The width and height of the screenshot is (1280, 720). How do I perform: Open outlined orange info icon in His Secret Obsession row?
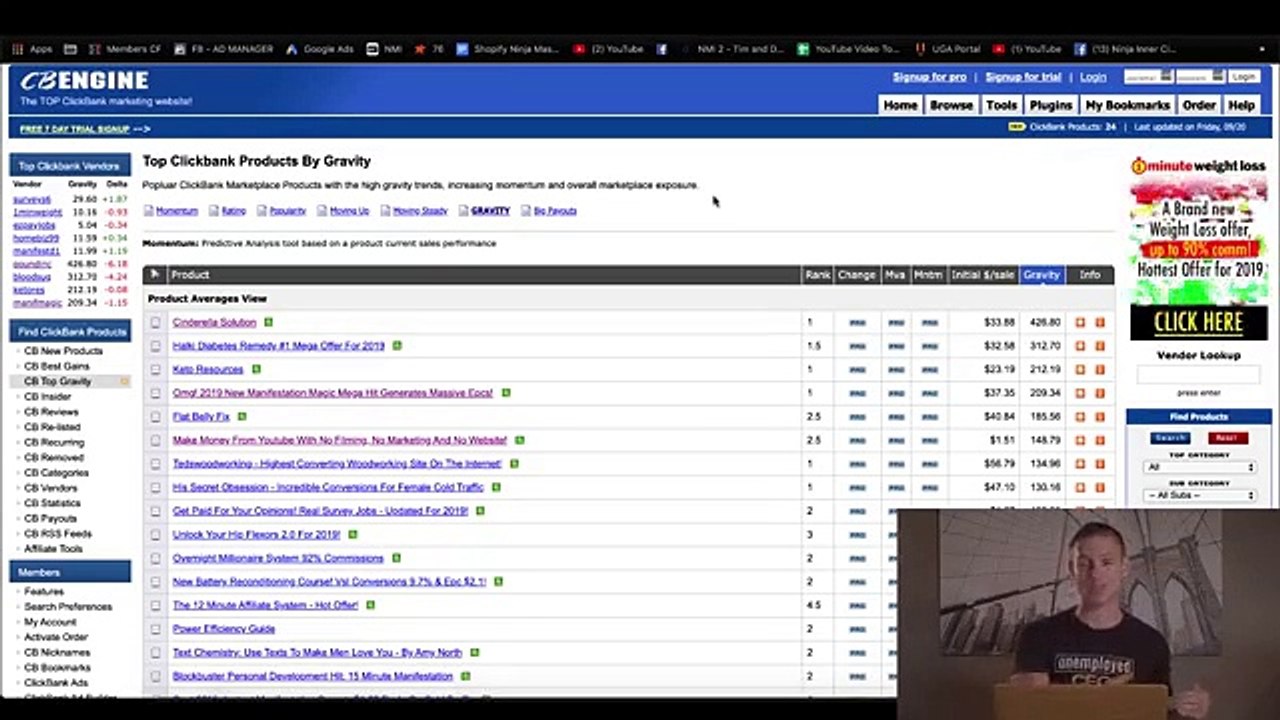1080,488
